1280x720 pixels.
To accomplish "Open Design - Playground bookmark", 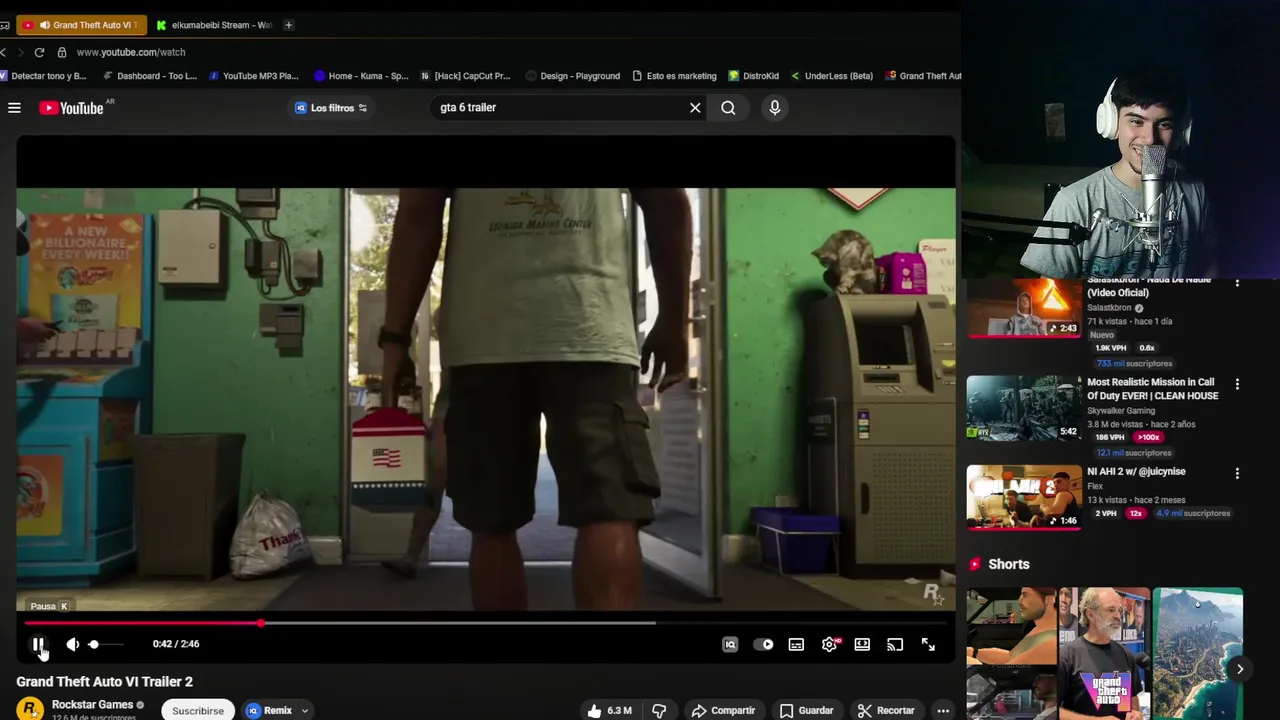I will pos(573,76).
